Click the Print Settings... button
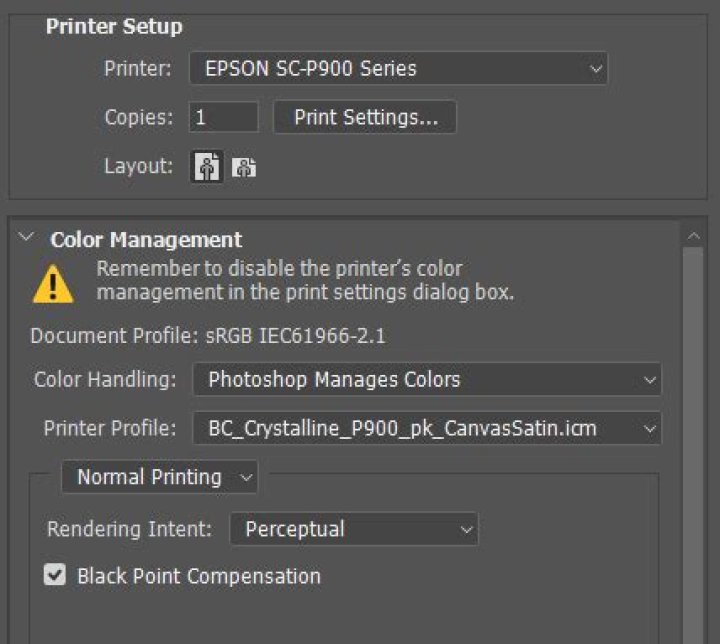 tap(365, 117)
